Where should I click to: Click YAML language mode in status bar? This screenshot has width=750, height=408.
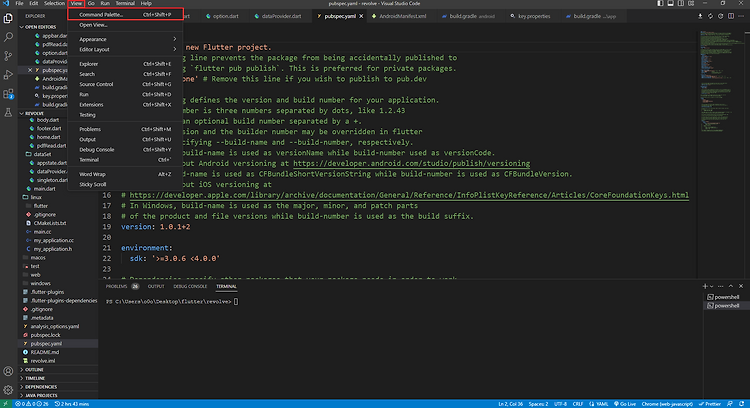[x=598, y=404]
